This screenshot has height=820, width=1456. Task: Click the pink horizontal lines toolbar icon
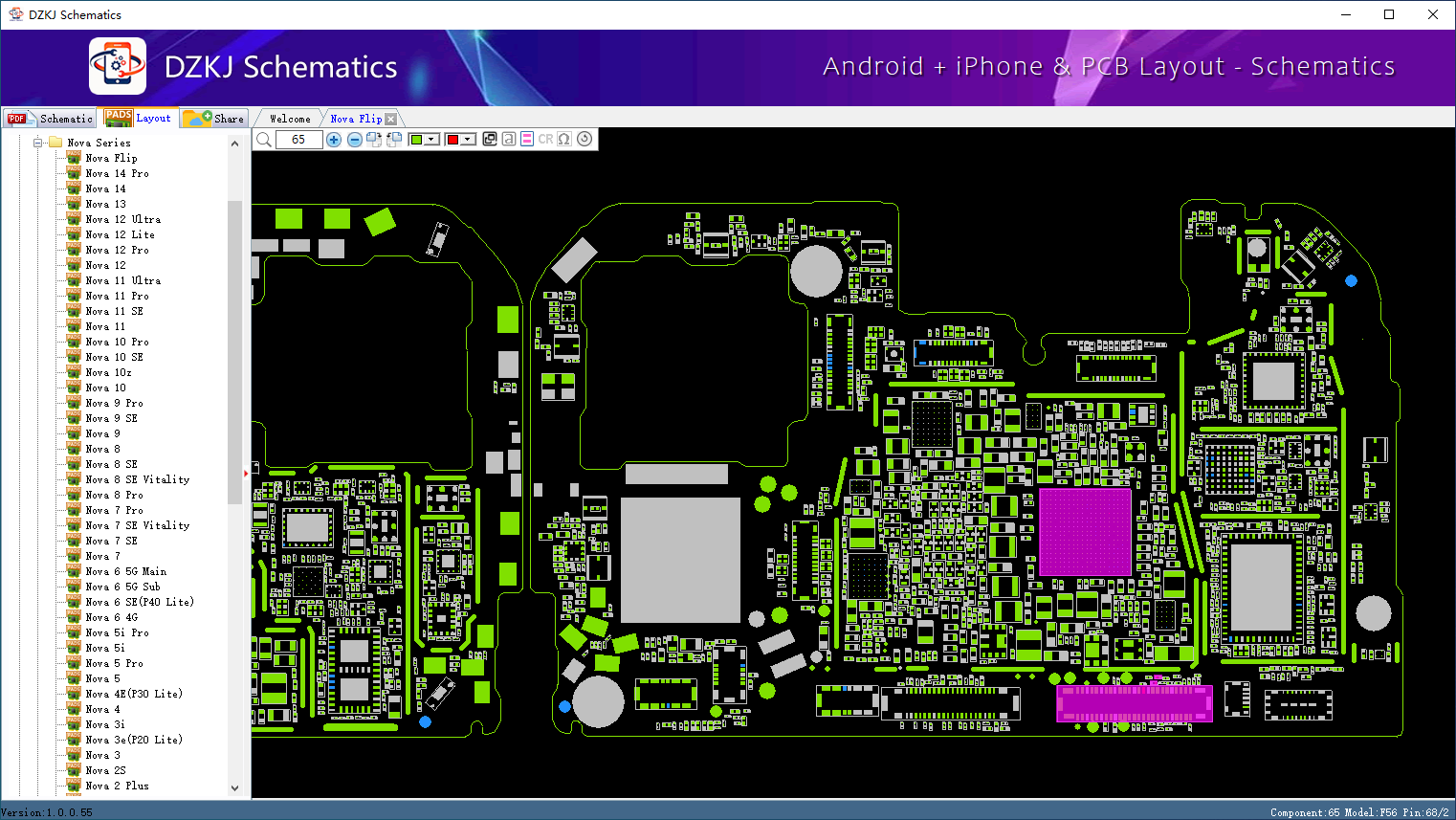(527, 139)
